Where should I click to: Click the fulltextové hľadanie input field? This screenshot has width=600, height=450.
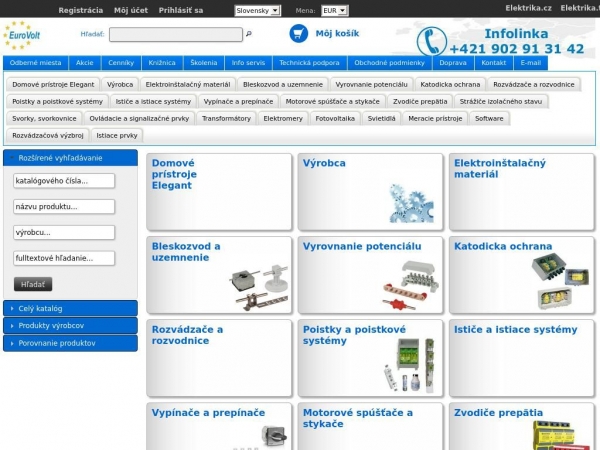pos(64,258)
